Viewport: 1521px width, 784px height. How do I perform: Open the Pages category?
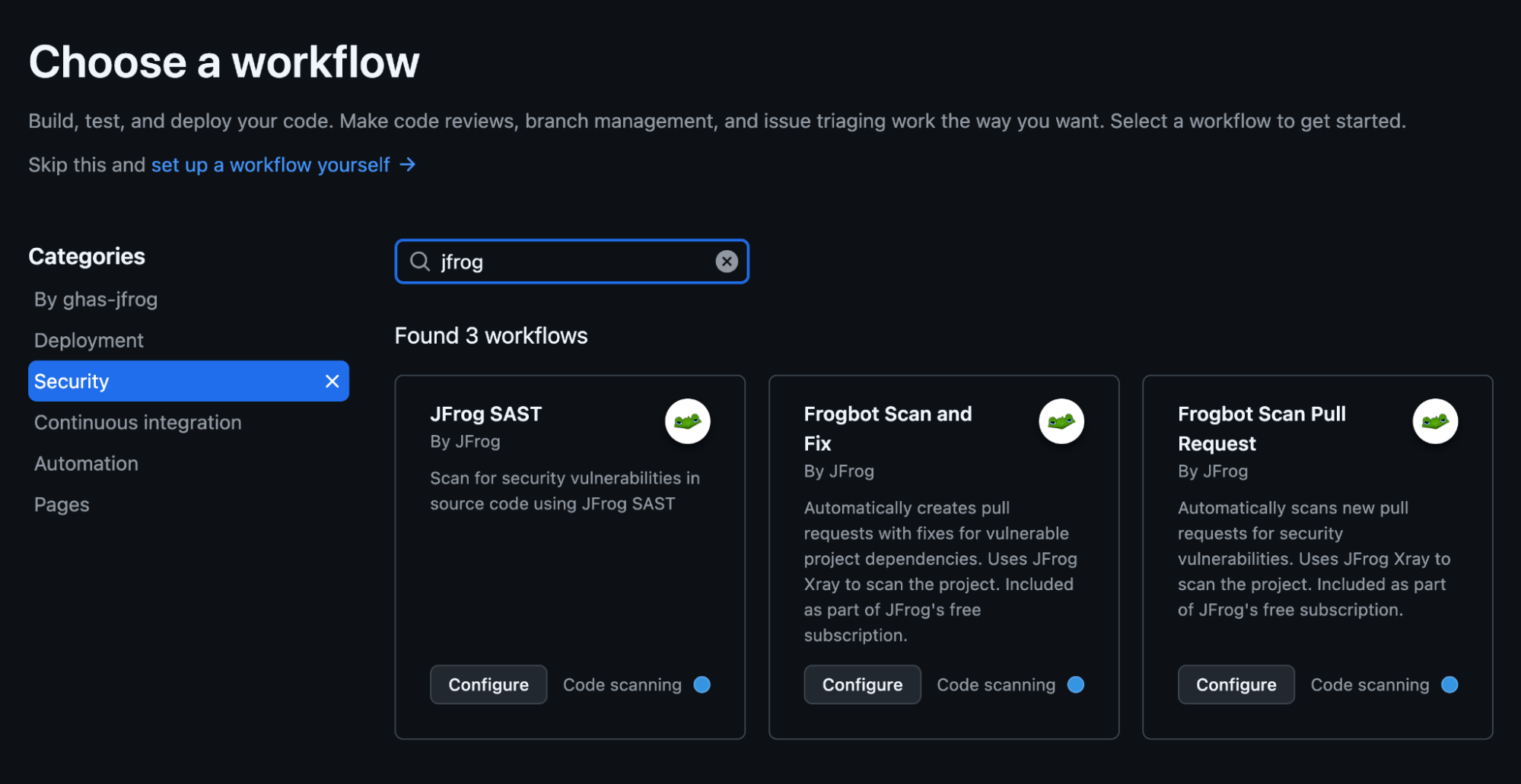click(x=61, y=504)
